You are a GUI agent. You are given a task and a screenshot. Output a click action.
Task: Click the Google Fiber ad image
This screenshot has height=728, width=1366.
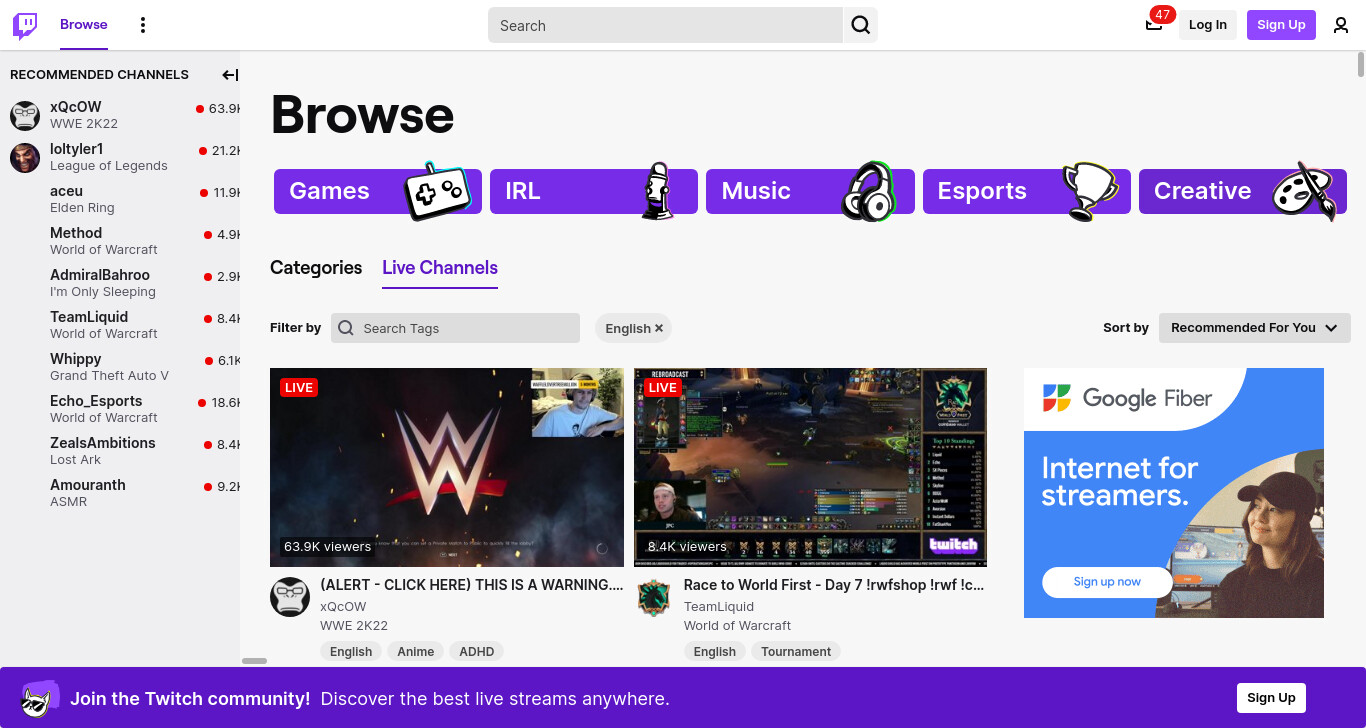tap(1174, 493)
